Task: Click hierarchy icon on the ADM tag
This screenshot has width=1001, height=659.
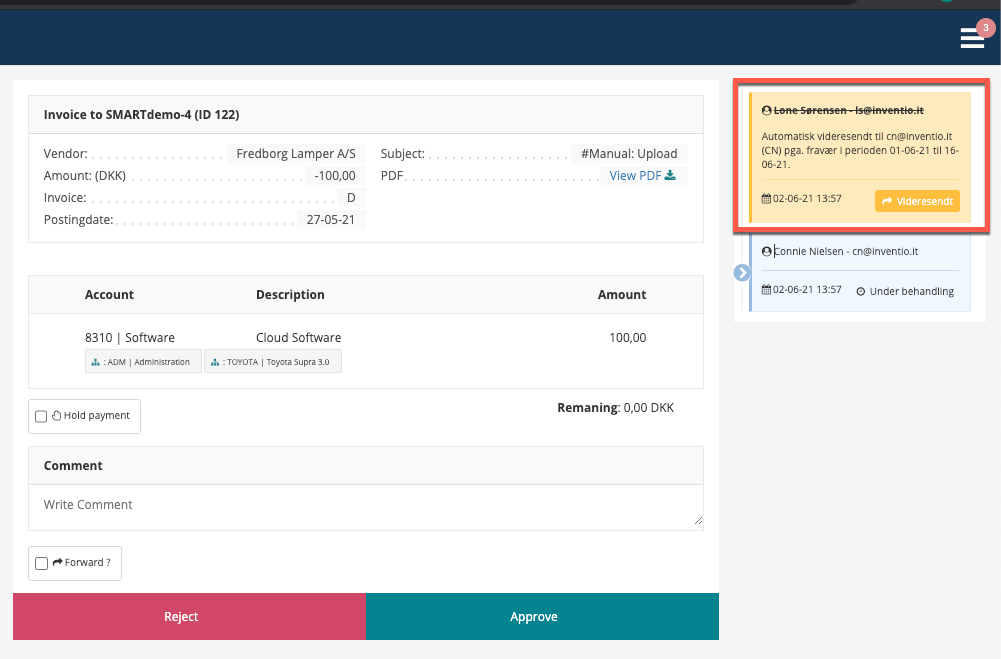Action: 95,362
